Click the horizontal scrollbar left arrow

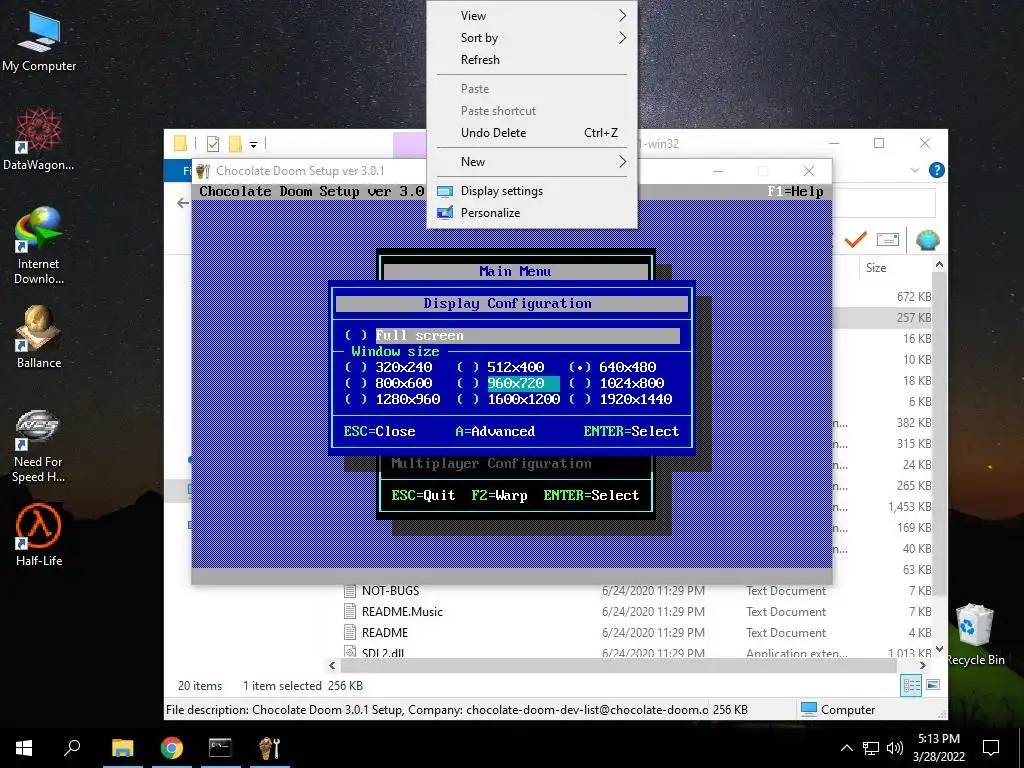pos(332,665)
